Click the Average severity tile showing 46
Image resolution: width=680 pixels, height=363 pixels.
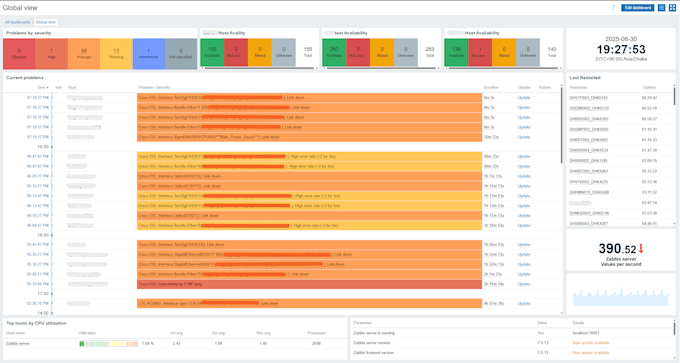point(84,54)
